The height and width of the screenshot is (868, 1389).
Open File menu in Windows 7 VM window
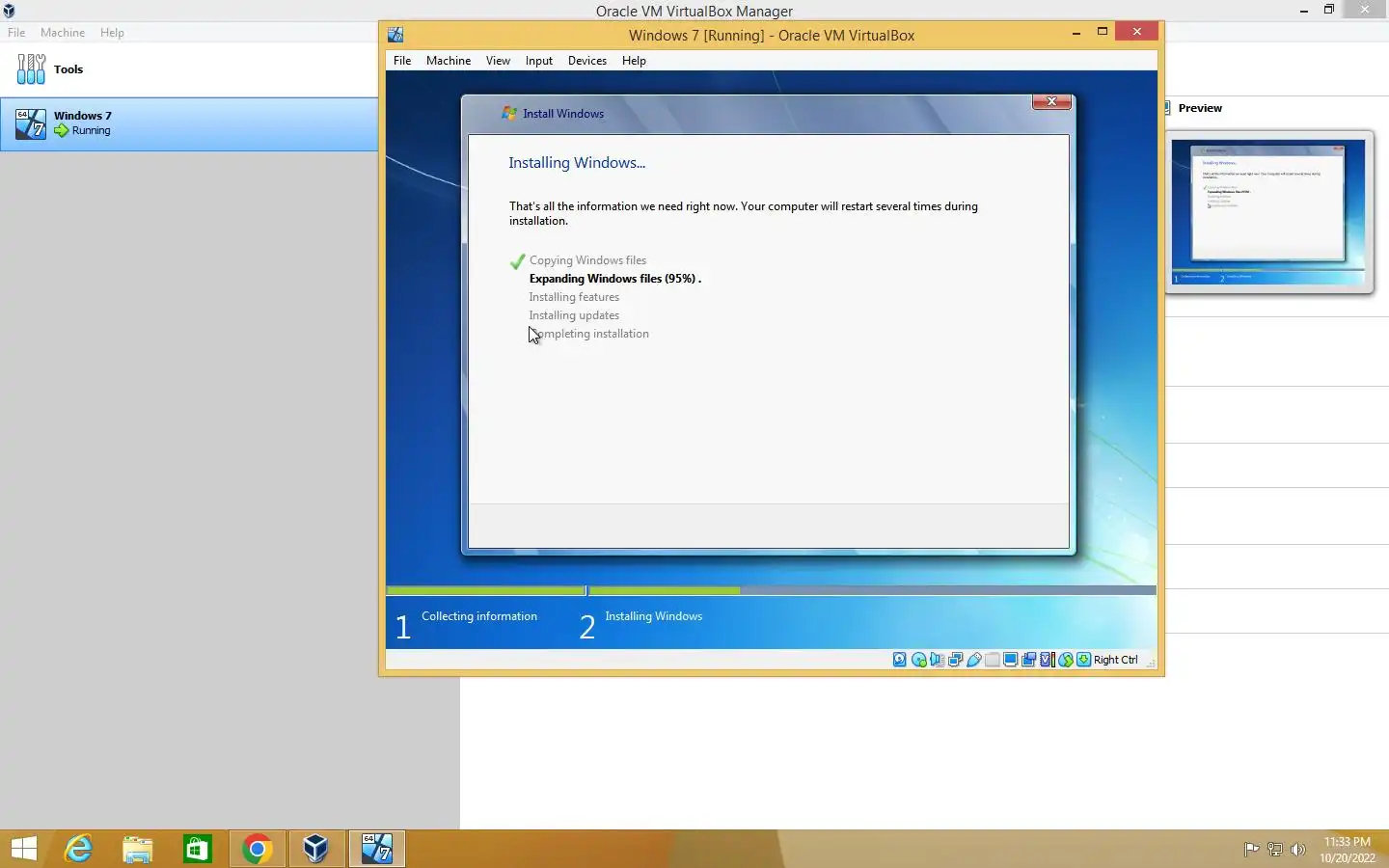tap(402, 60)
